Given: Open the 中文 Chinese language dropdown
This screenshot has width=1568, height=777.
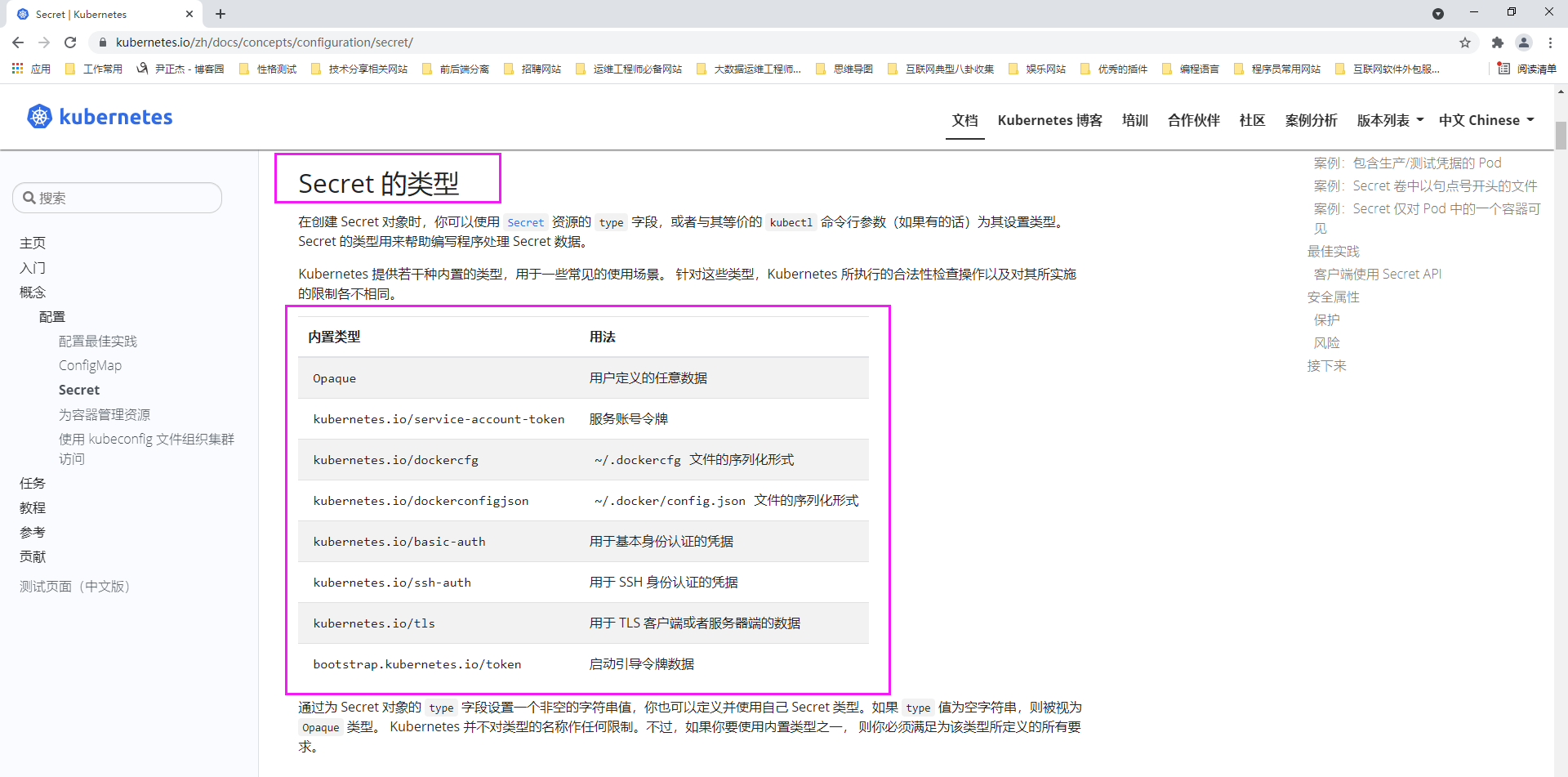Looking at the screenshot, I should 1486,120.
